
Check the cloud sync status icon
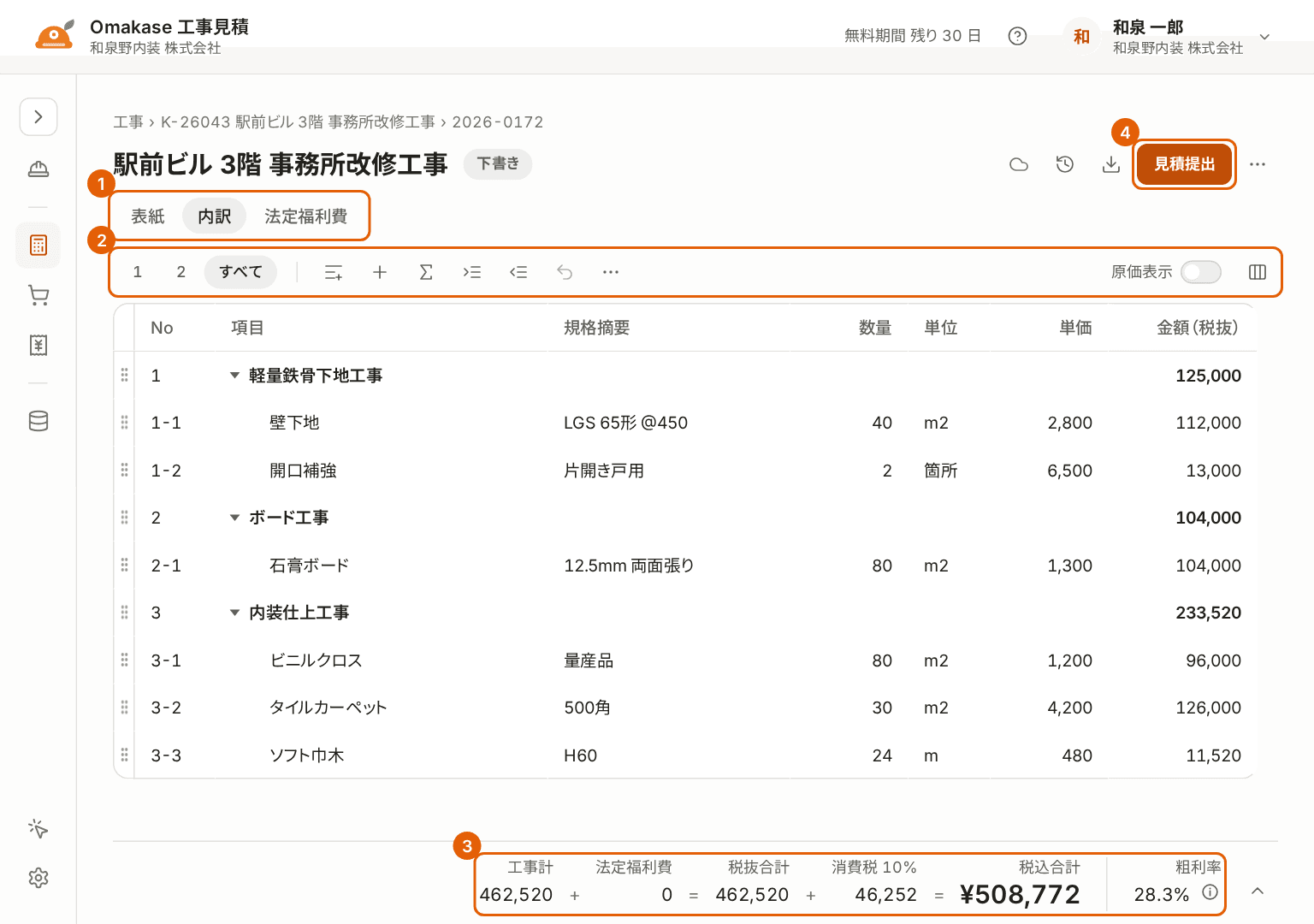click(1019, 164)
